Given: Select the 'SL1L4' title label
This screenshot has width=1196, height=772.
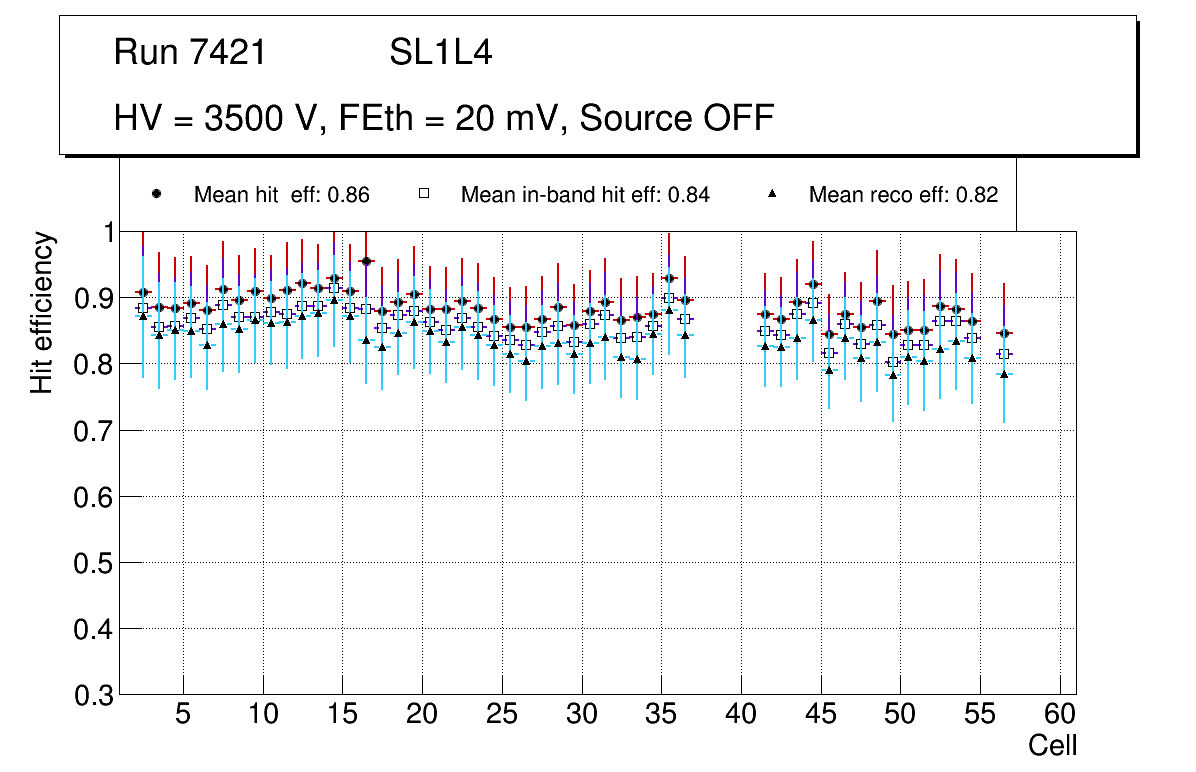Looking at the screenshot, I should coord(440,53).
